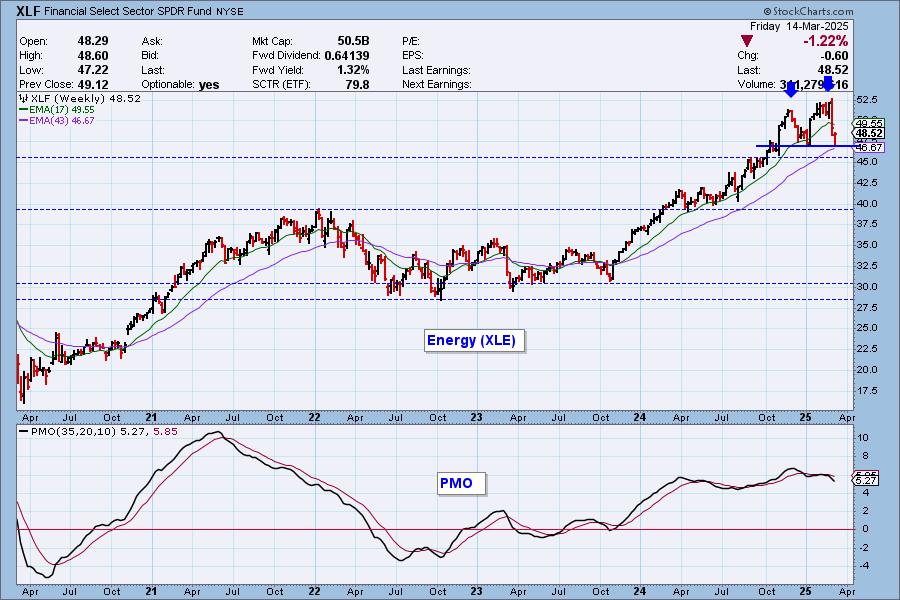
Task: Select the Fwd Dividend value 0.64139
Action: pyautogui.click(x=347, y=55)
